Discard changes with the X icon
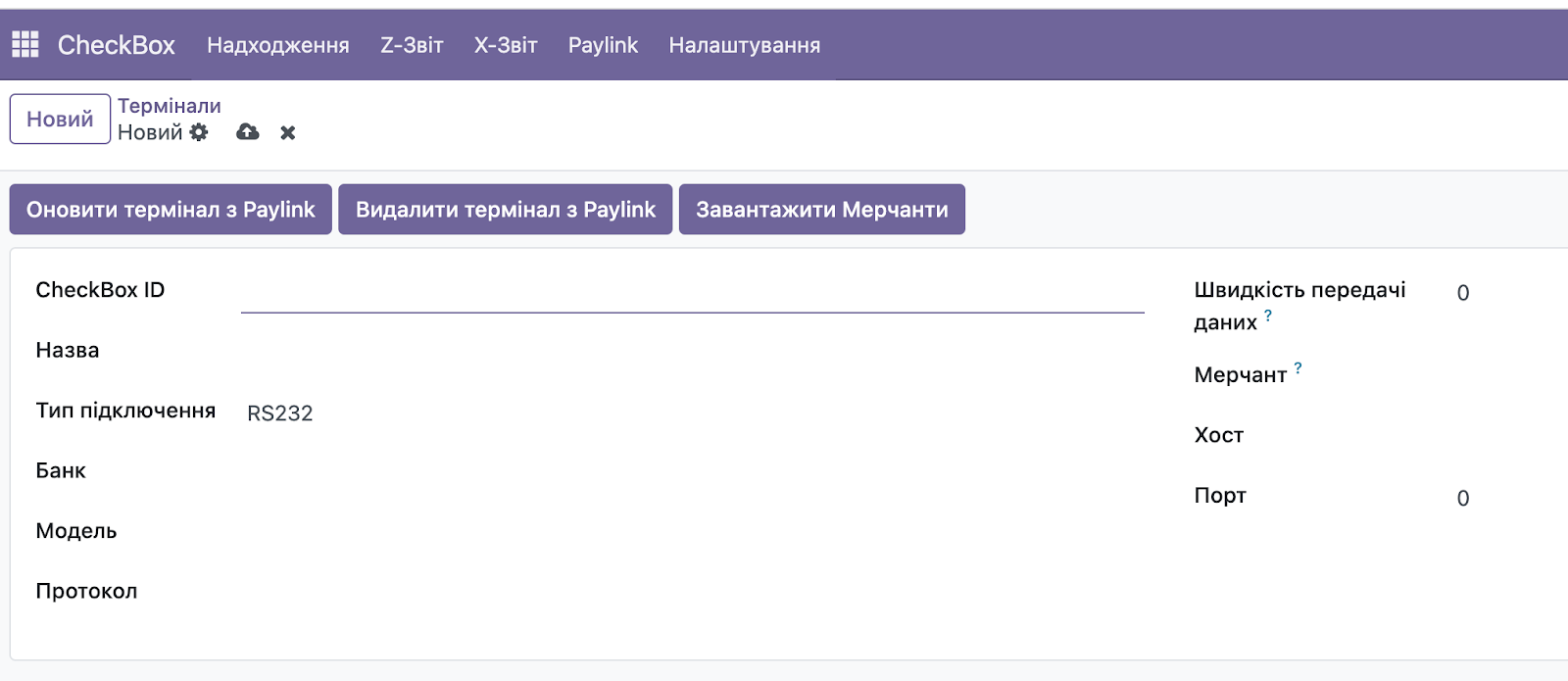 coord(288,132)
